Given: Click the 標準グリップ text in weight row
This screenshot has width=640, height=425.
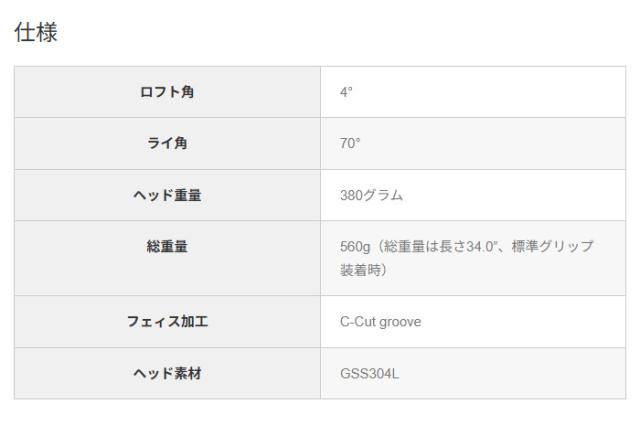Looking at the screenshot, I should click(x=553, y=246).
